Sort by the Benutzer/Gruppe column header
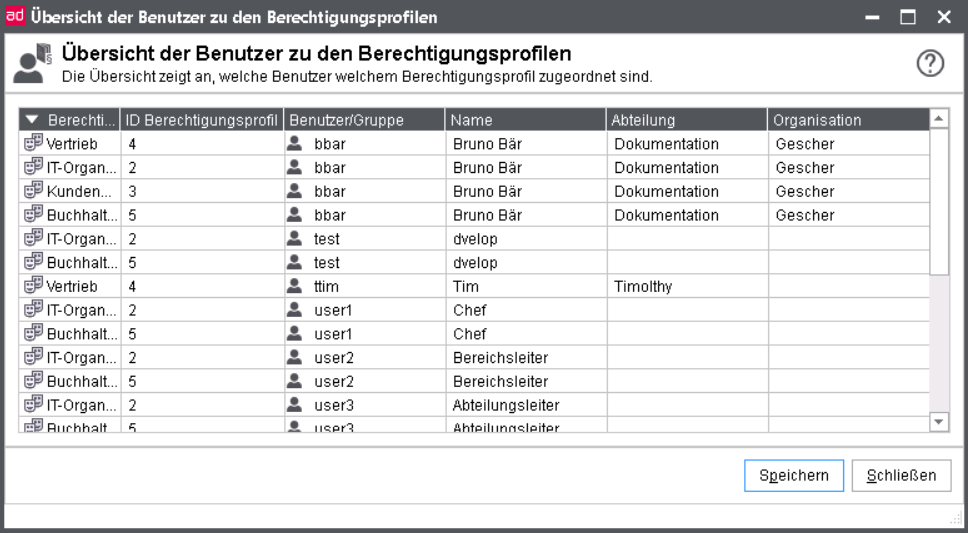The width and height of the screenshot is (968, 533). 364,120
